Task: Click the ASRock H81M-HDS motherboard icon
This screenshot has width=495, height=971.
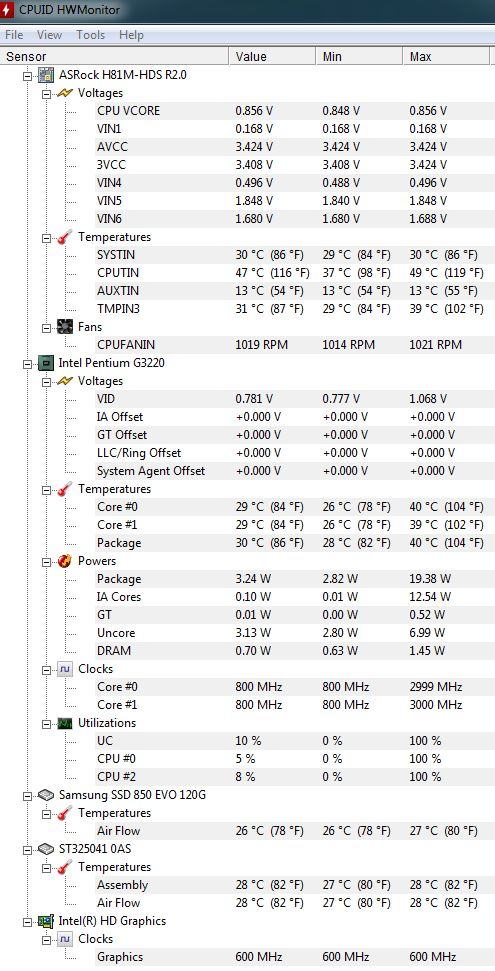Action: pos(46,76)
